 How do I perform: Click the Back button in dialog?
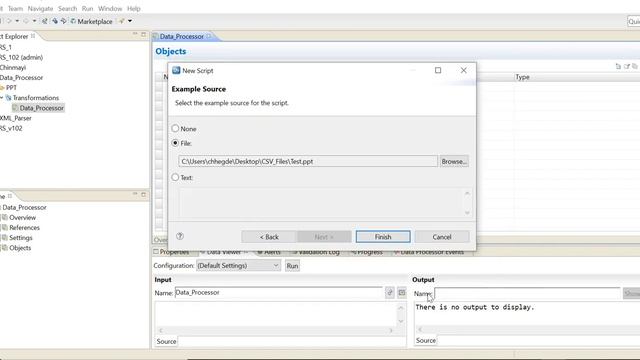click(269, 237)
